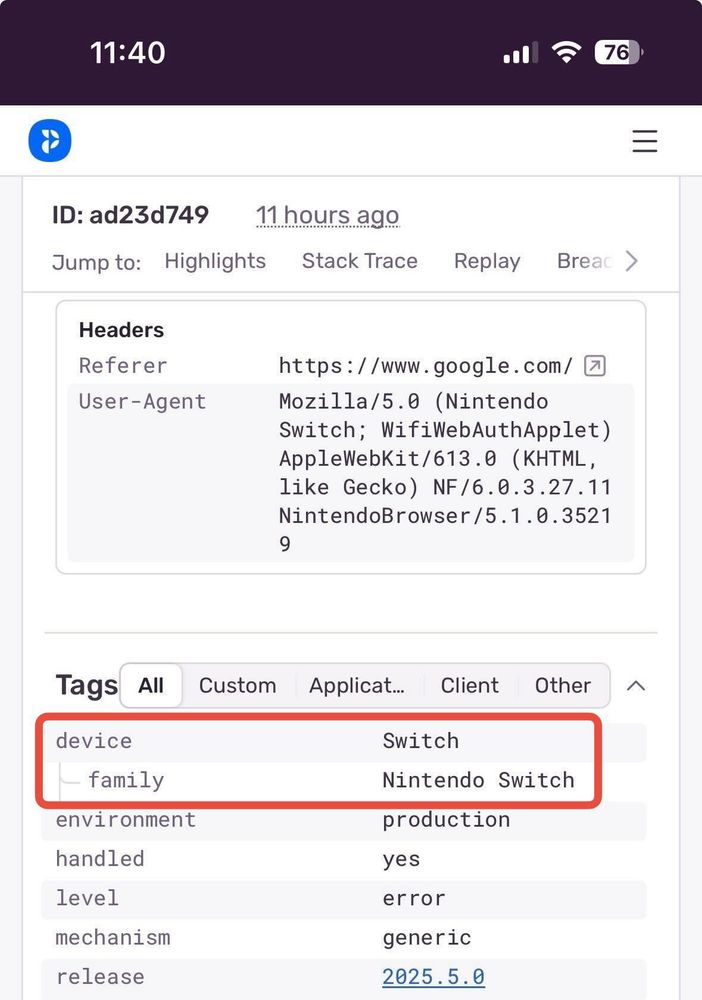Click environment tag value production
Screen dimensions: 702x1000
446,820
